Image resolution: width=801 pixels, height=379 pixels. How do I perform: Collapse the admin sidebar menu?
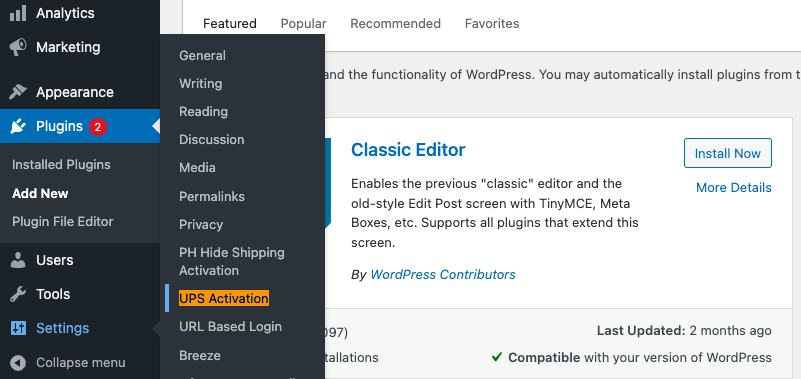click(x=68, y=363)
